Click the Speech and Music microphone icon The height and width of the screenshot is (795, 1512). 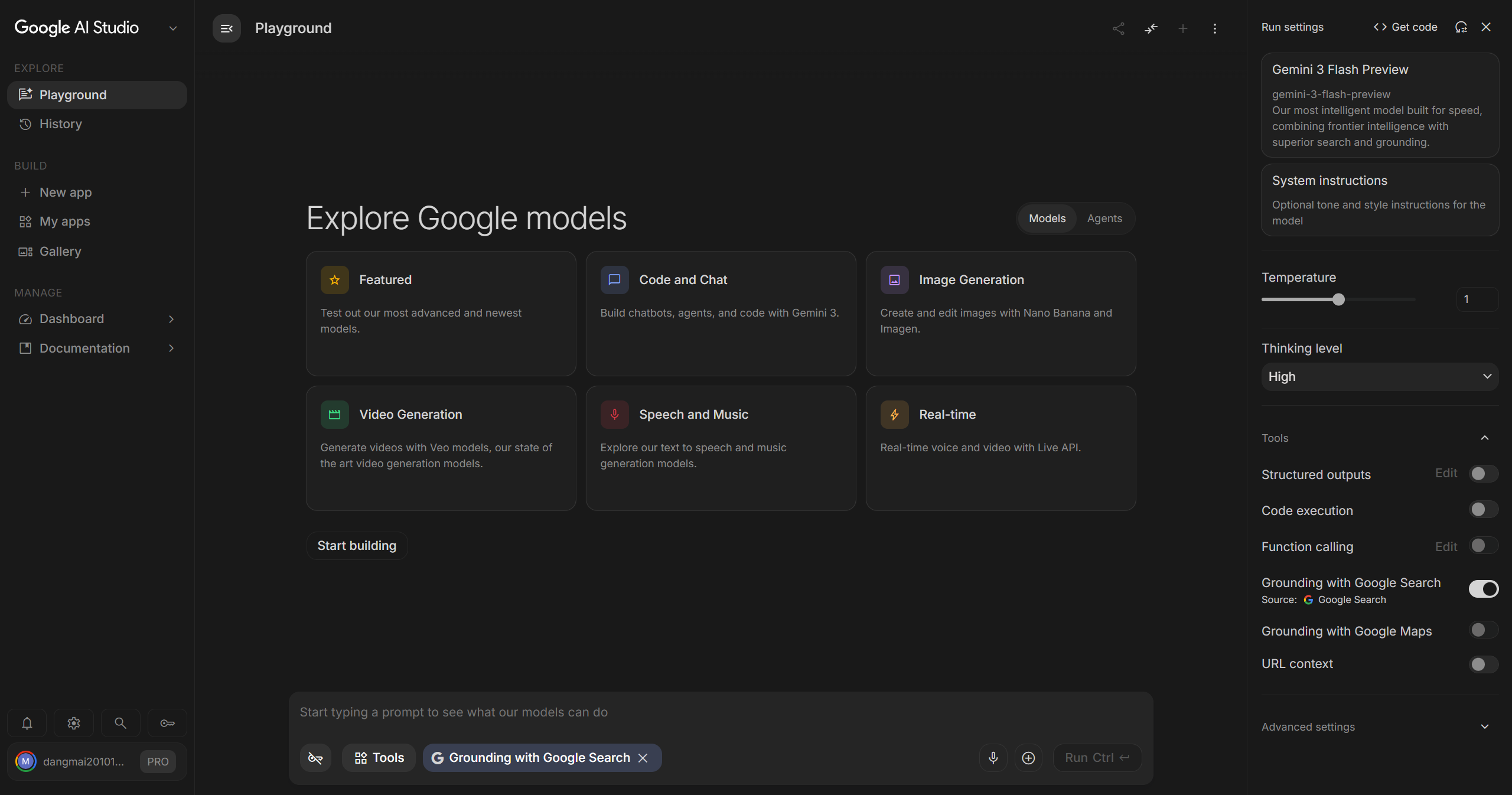click(x=614, y=415)
